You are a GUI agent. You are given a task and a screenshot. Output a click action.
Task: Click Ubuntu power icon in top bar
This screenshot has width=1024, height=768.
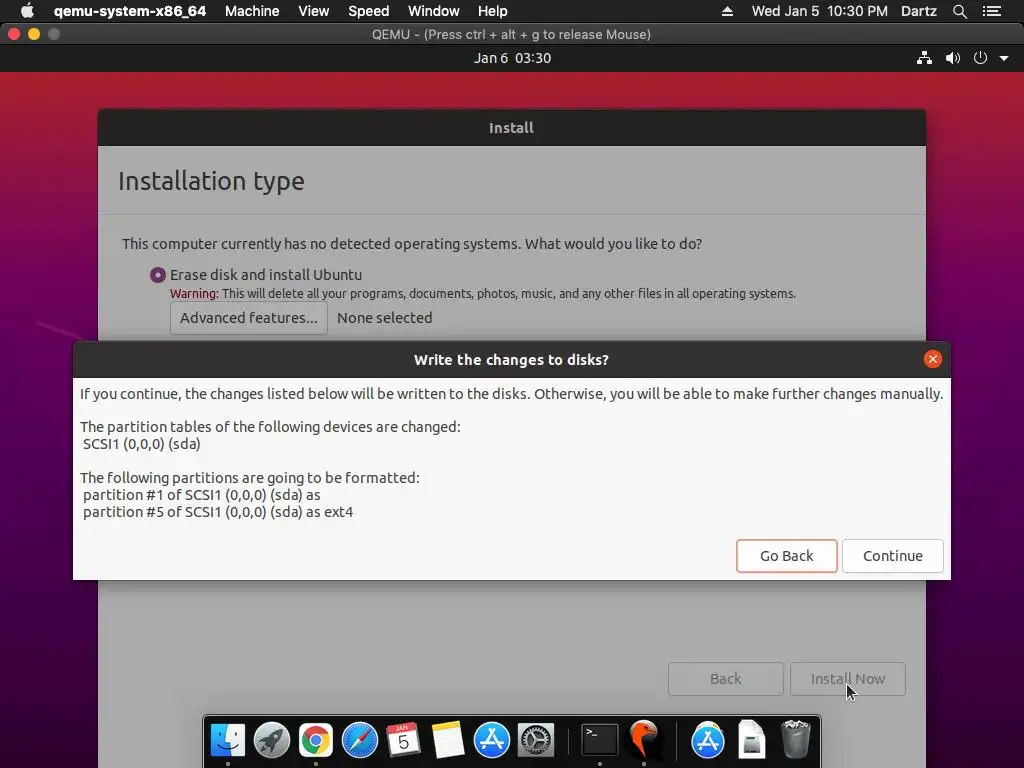pos(980,58)
